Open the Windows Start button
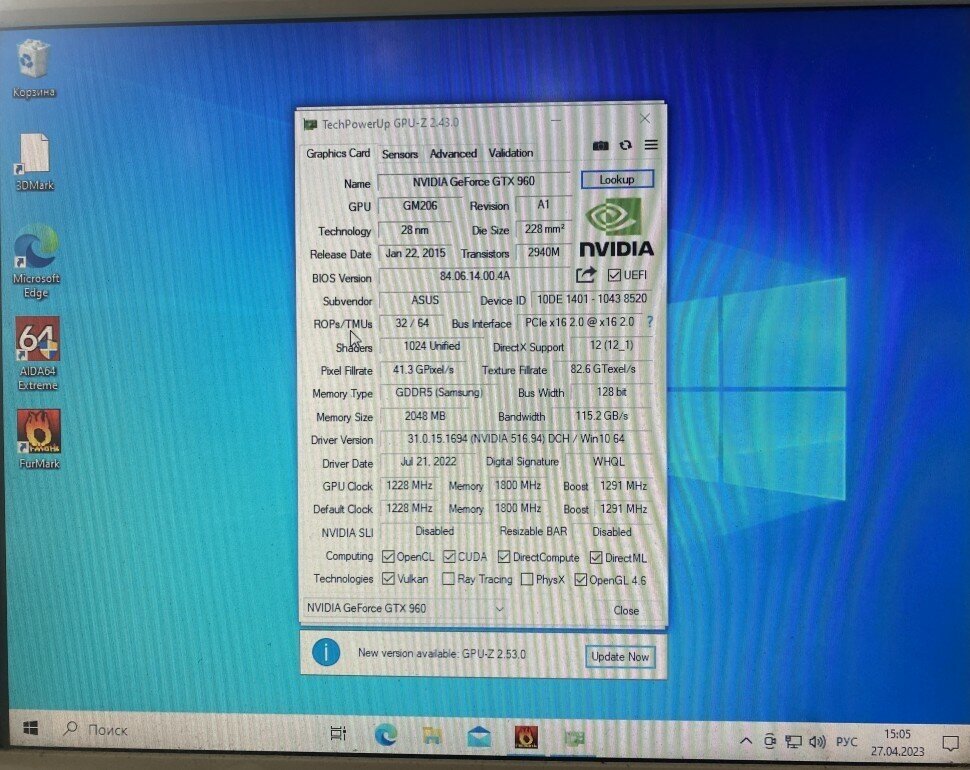 click(x=31, y=728)
